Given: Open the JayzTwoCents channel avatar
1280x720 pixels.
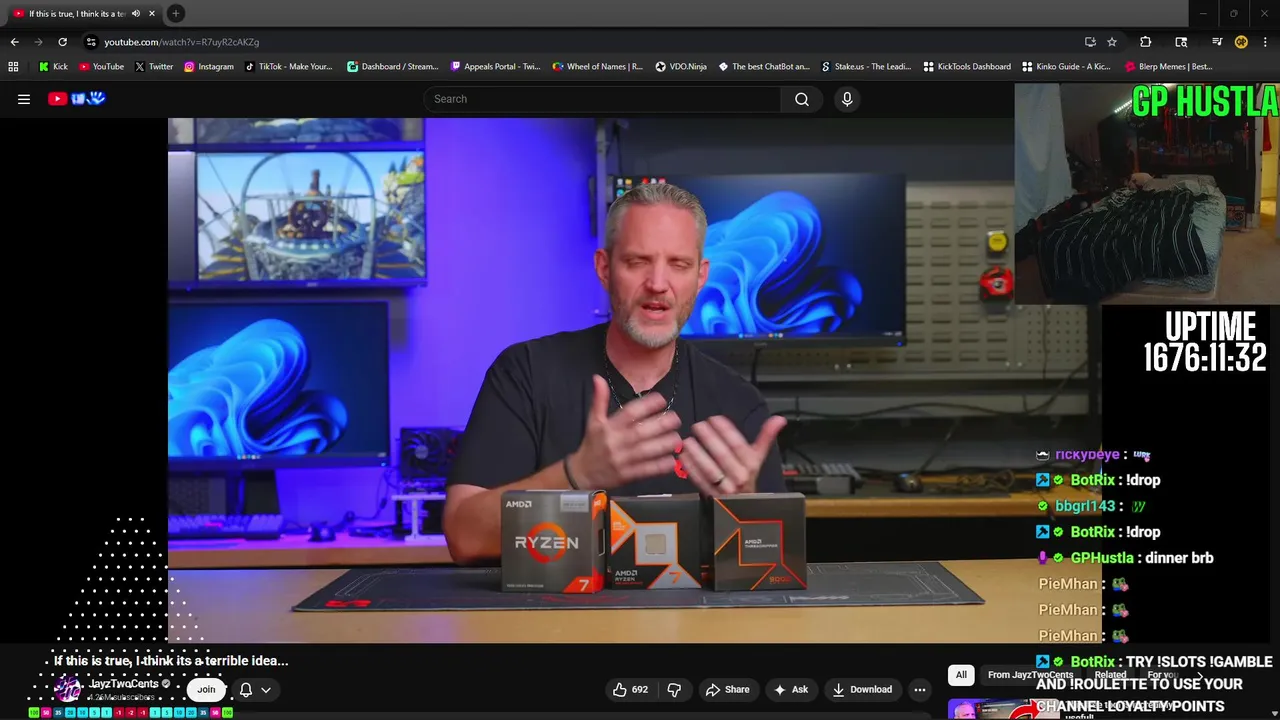Looking at the screenshot, I should pos(67,689).
